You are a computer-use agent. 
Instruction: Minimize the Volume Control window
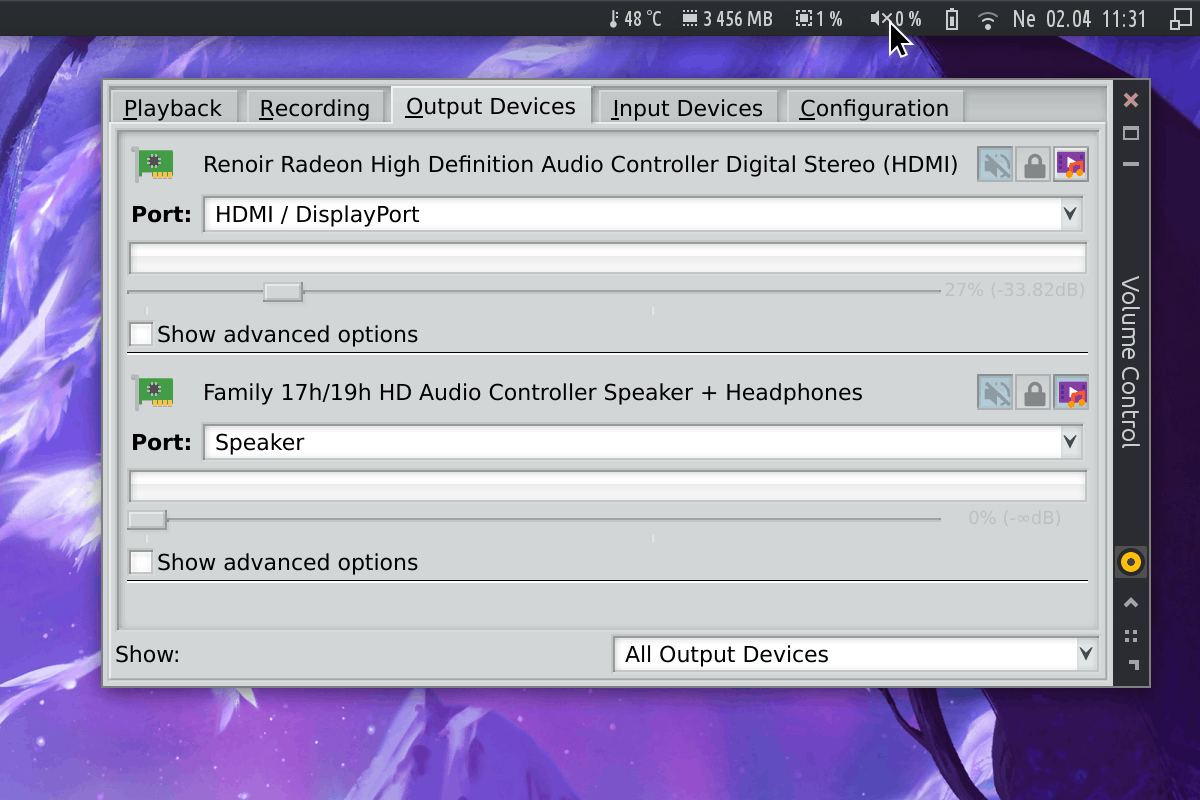point(1131,164)
